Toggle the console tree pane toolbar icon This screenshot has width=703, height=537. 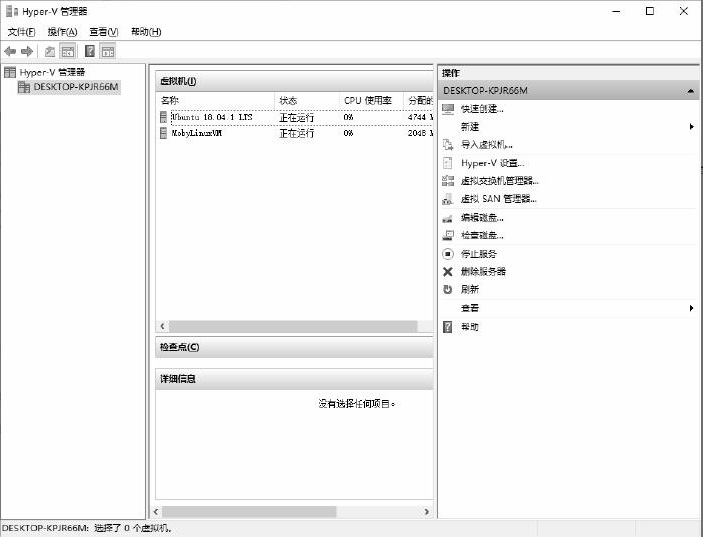point(68,52)
